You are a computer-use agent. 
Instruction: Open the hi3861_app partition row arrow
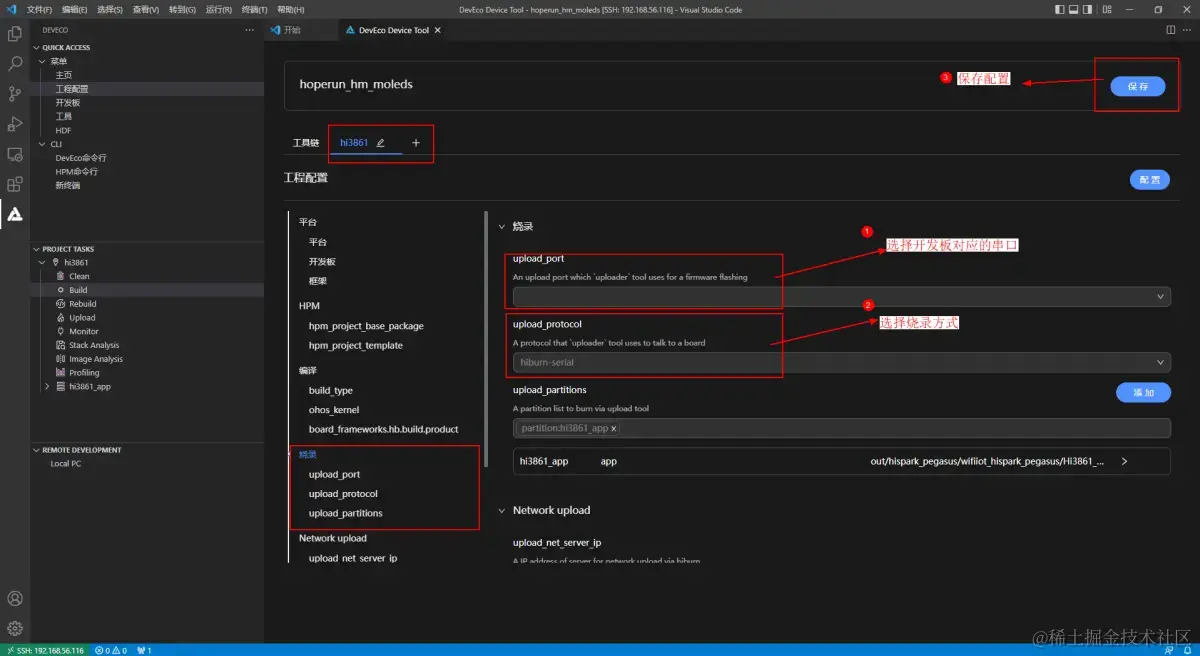coord(1124,462)
